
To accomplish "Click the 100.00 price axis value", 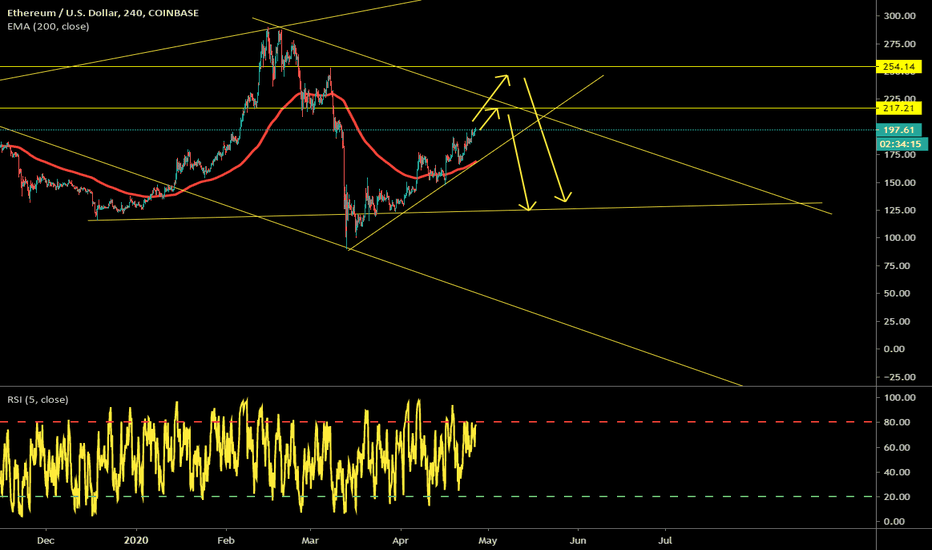I will [x=899, y=237].
